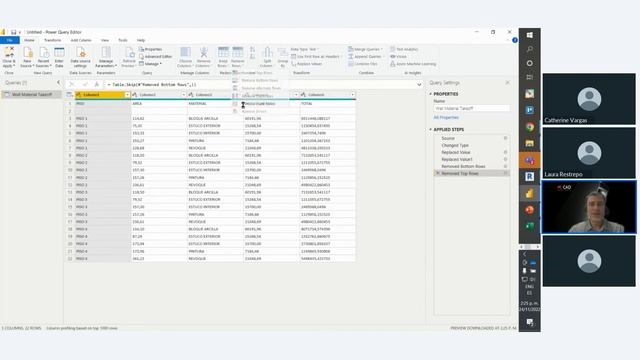
Task: Collapse the APPLIED STEPS section
Action: coord(431,129)
